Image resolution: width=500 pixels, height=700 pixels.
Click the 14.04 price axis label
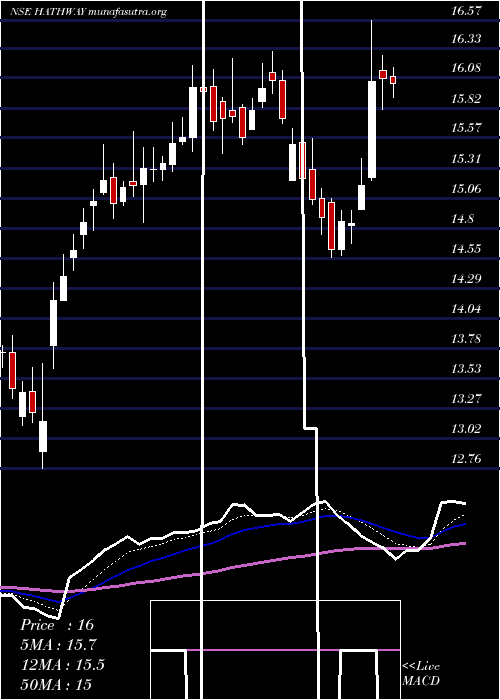pyautogui.click(x=466, y=309)
